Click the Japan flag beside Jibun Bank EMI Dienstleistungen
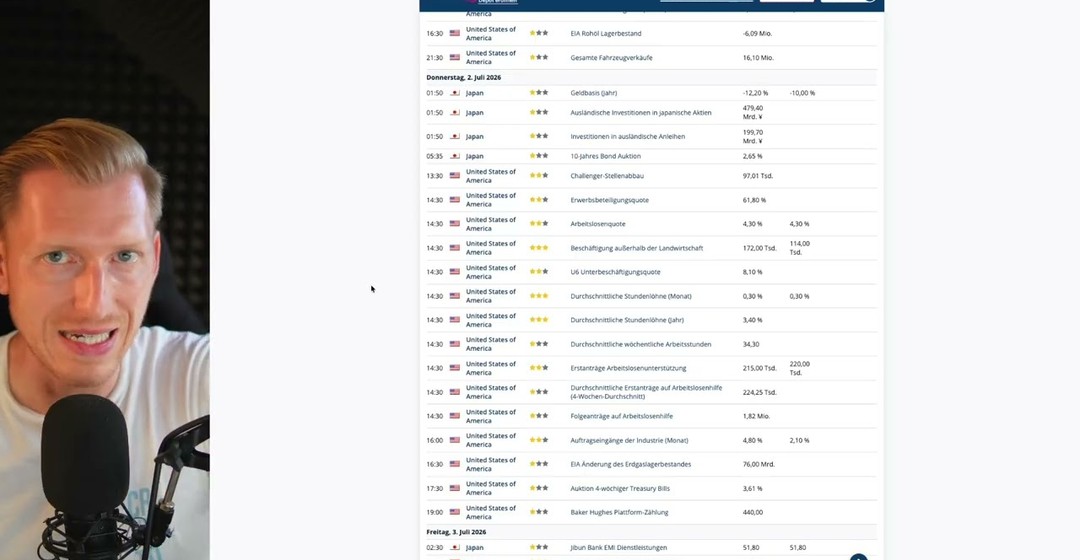 (x=455, y=548)
